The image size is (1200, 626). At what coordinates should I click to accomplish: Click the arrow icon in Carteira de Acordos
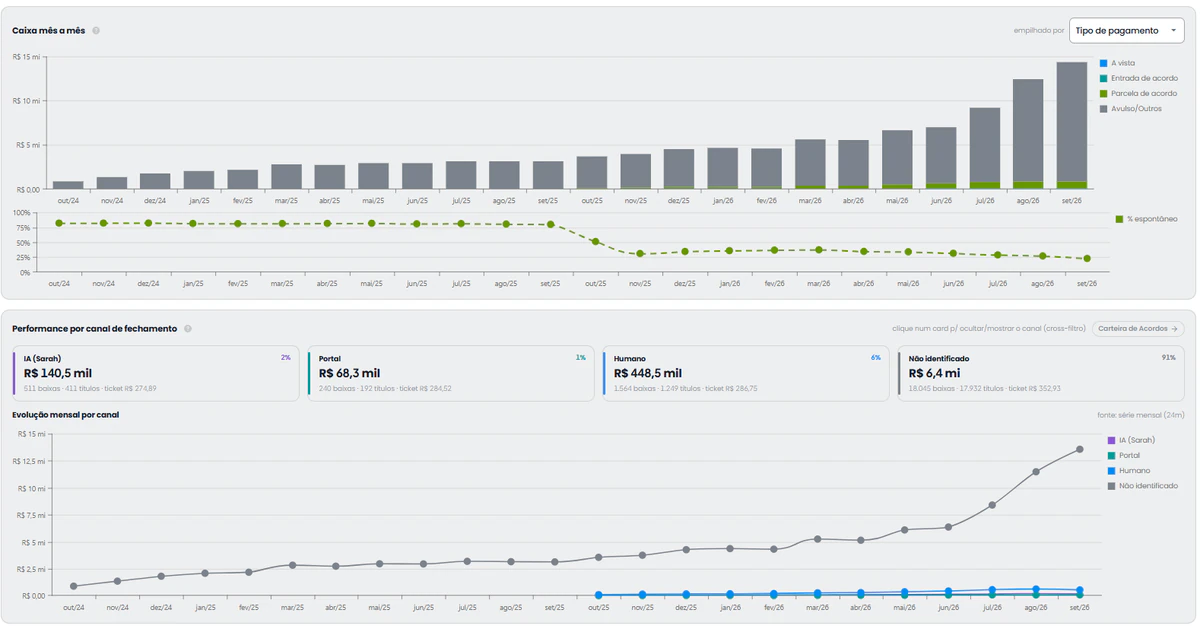coord(1175,328)
